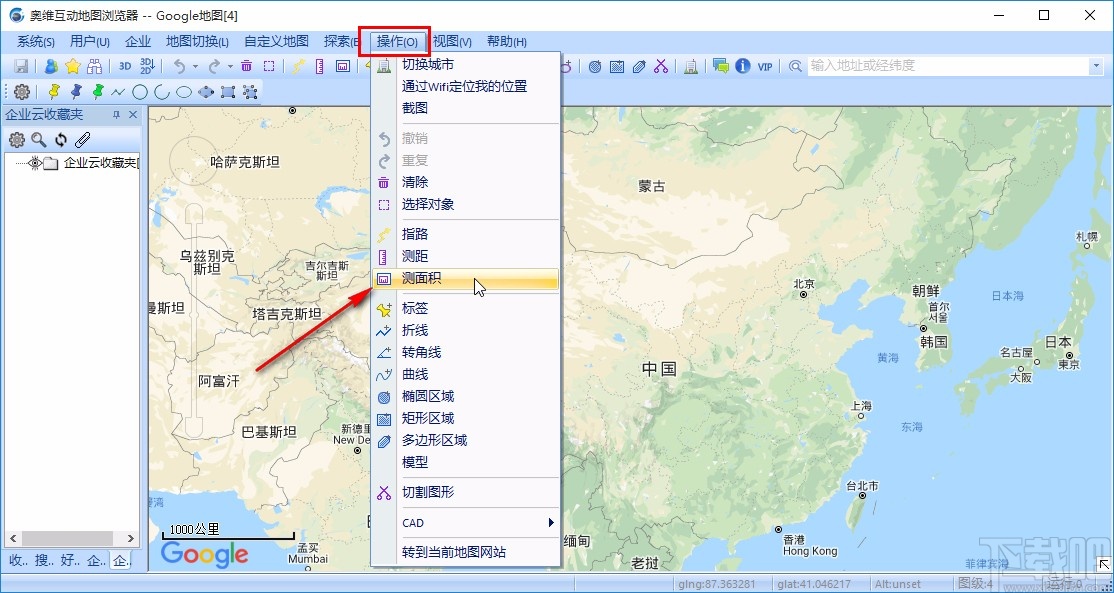Open the address search box dropdown arrow
The image size is (1114, 593).
[x=1095, y=66]
